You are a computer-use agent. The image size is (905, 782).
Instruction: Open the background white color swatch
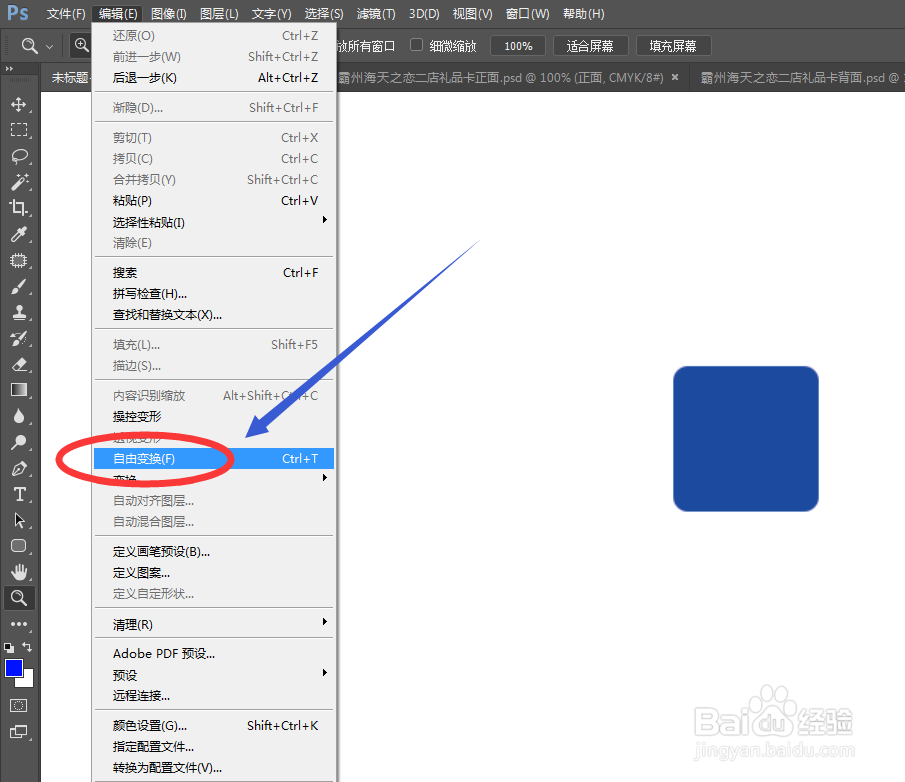click(27, 680)
